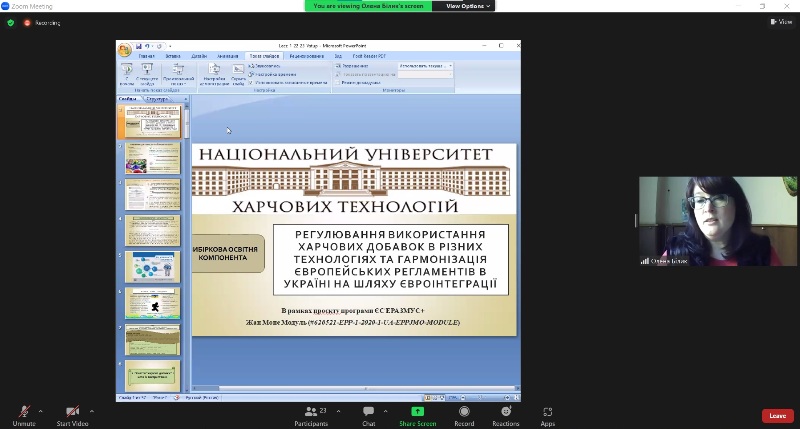Image resolution: width=800 pixels, height=429 pixels.
Task: Click Record button in Zoom toolbar
Action: 464,416
